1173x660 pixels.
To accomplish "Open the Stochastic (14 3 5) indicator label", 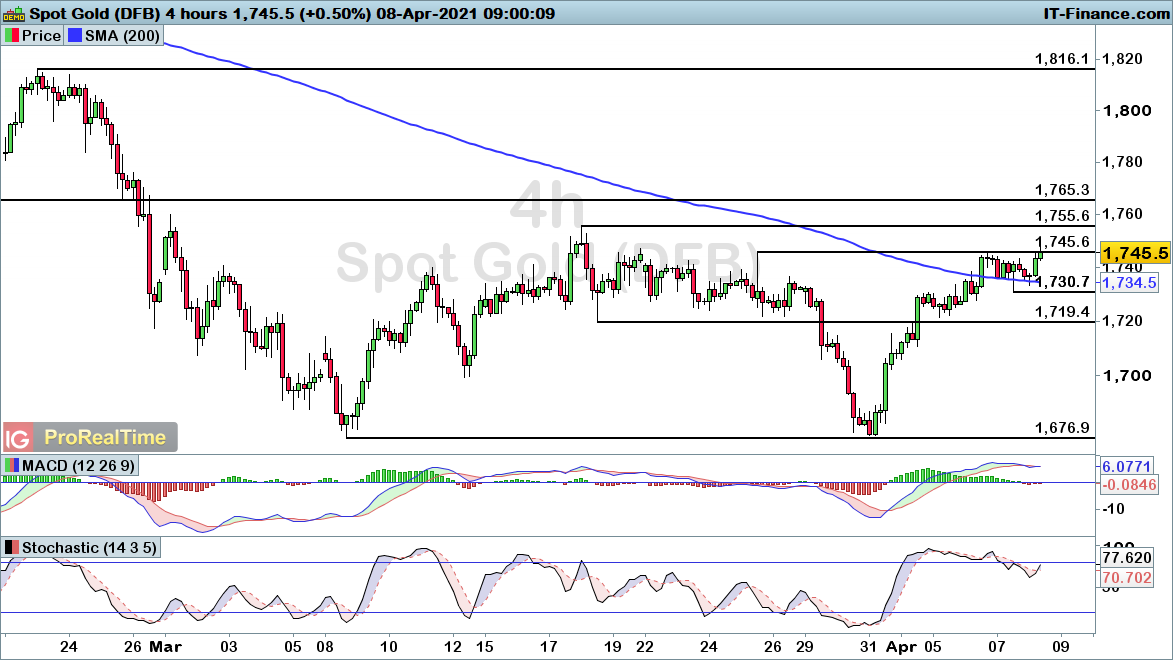I will pyautogui.click(x=89, y=548).
